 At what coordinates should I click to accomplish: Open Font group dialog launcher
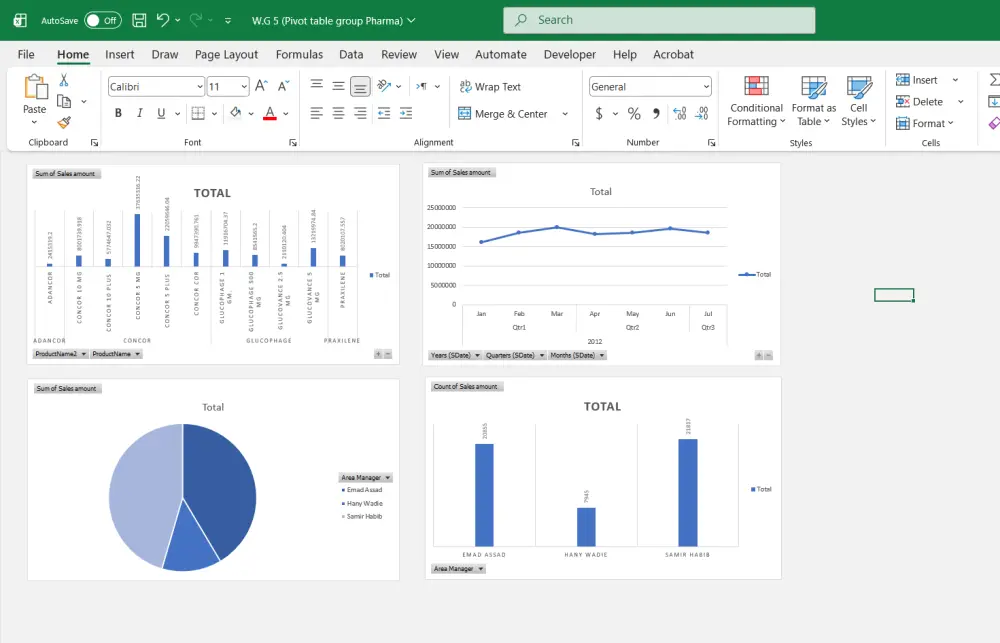click(293, 143)
